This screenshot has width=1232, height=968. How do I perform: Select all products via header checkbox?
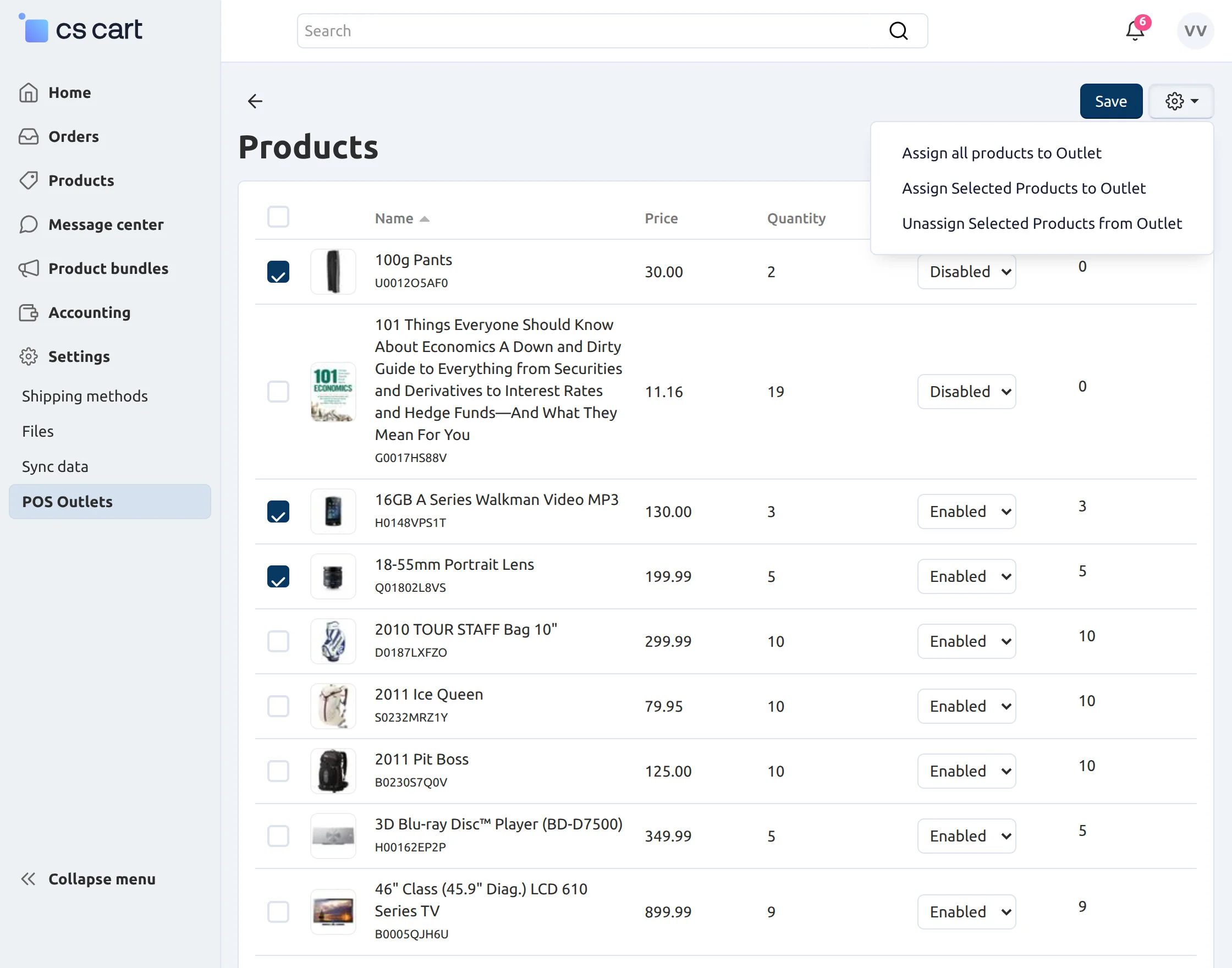[x=278, y=217]
